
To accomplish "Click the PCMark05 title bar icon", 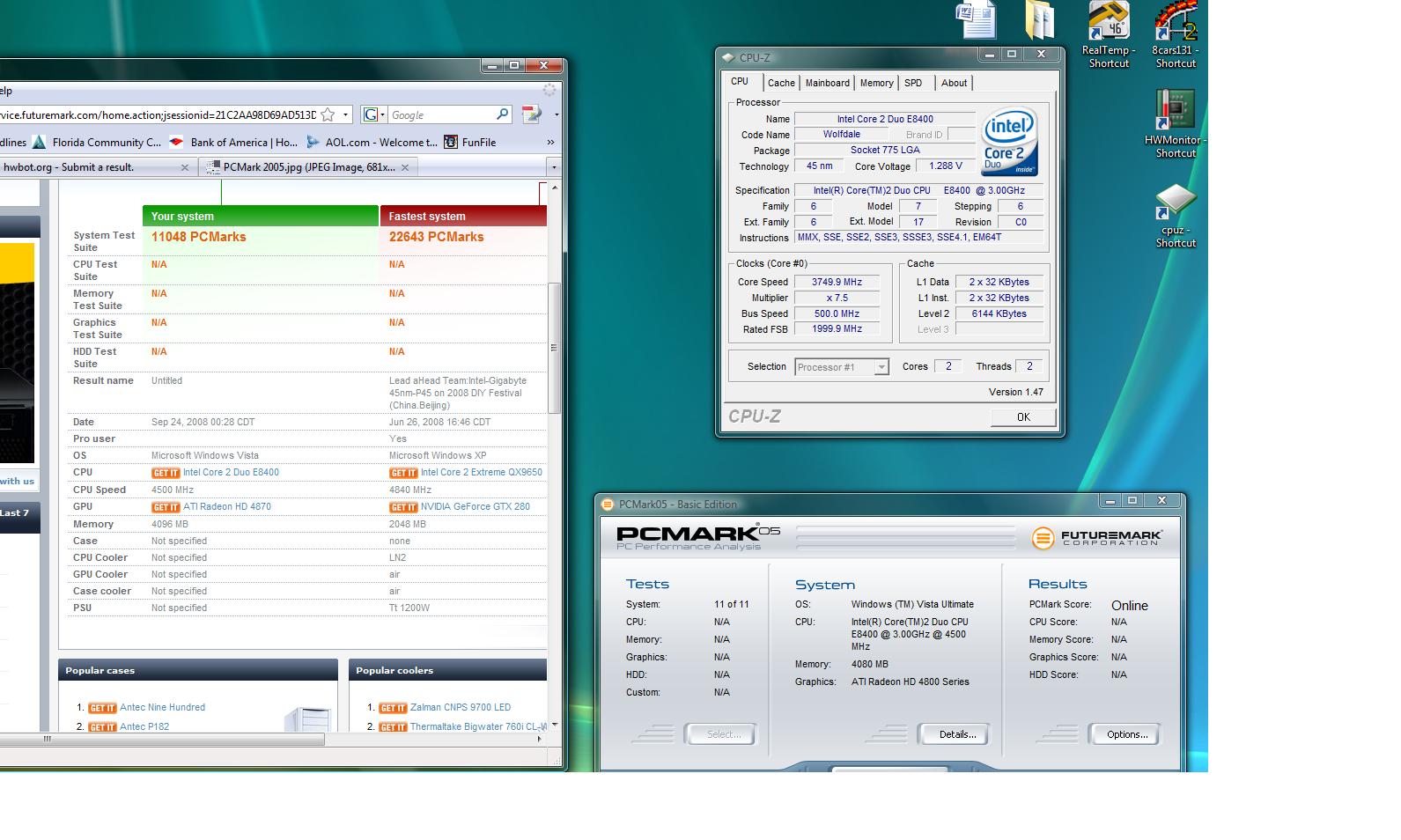I will point(608,505).
